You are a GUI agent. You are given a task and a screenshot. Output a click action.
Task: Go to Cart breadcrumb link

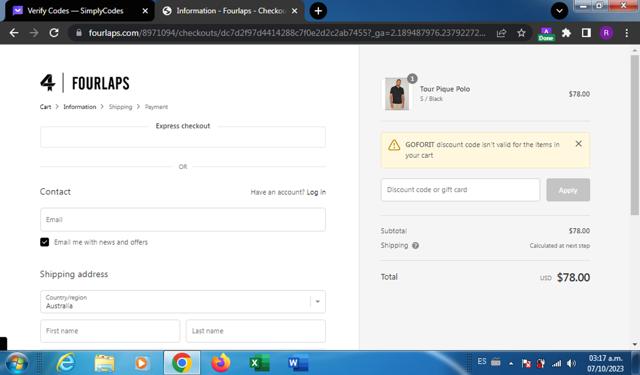pyautogui.click(x=45, y=107)
